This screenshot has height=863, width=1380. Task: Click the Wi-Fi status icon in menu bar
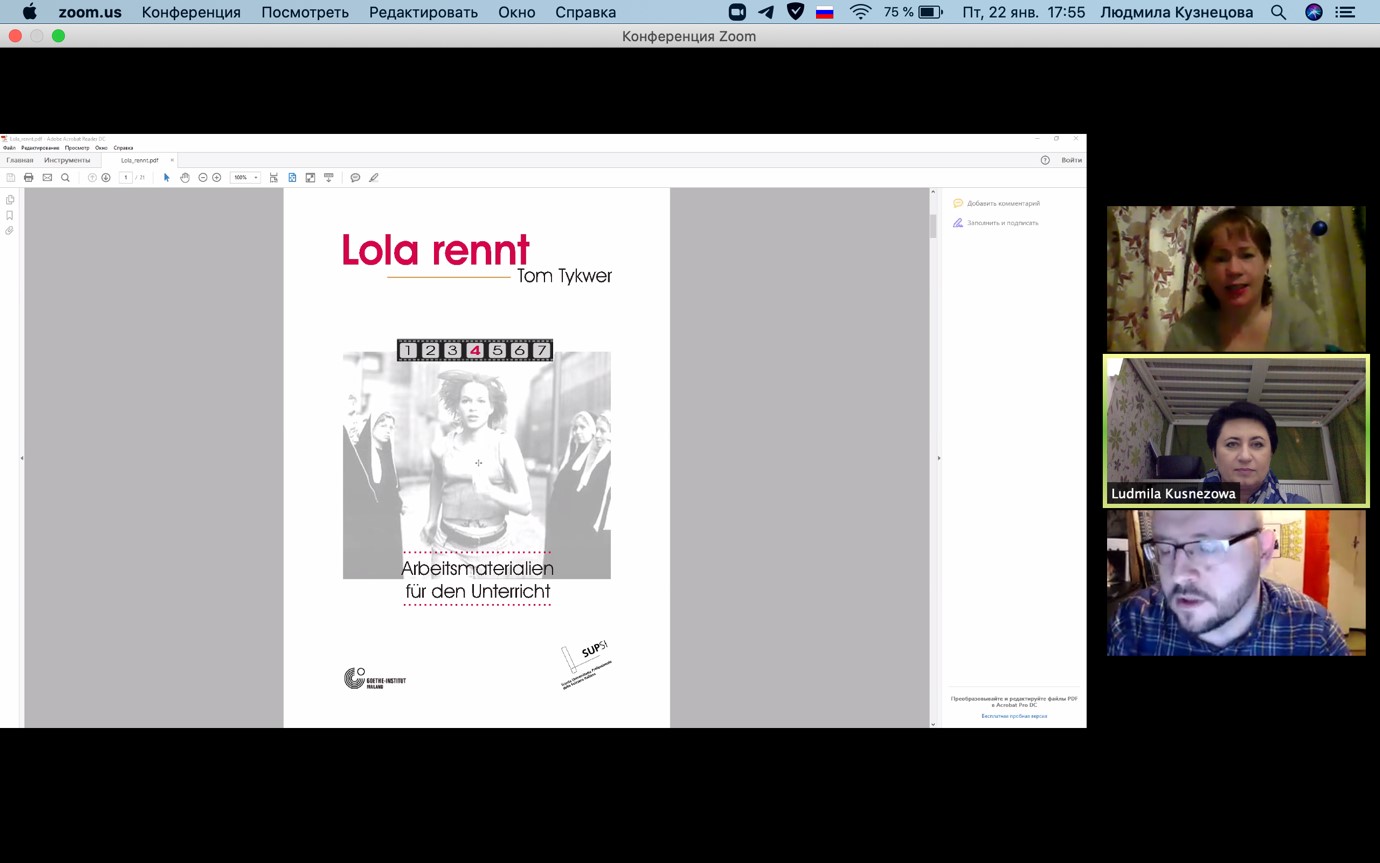click(861, 12)
